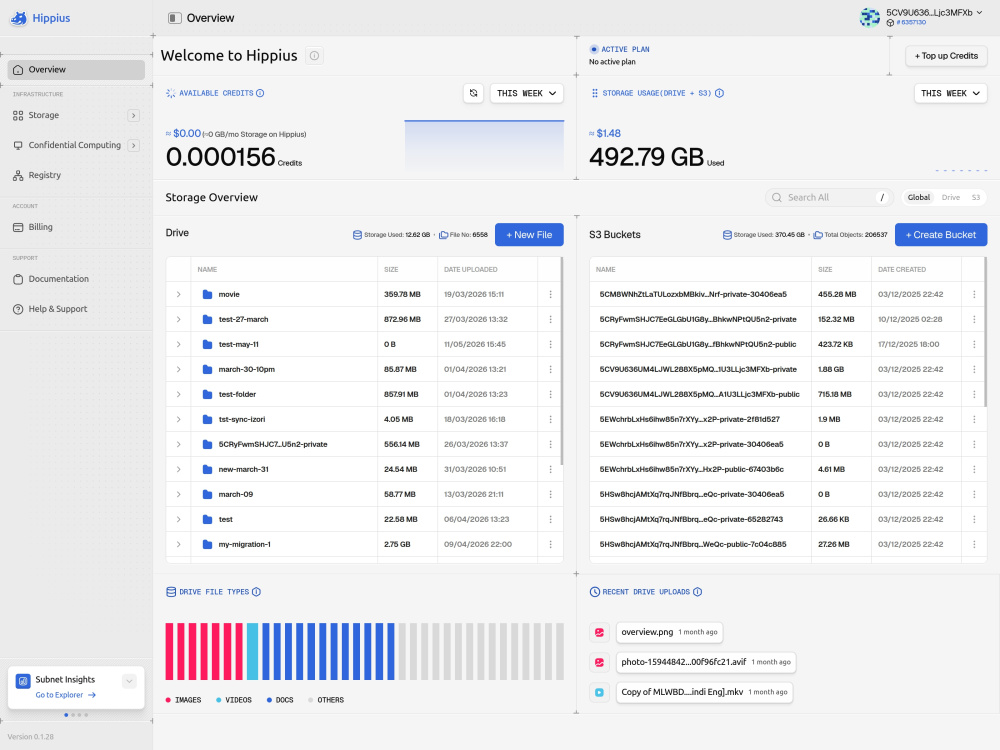Click the video icon beside the .mkv upload
This screenshot has width=1000, height=750.
pyautogui.click(x=599, y=692)
